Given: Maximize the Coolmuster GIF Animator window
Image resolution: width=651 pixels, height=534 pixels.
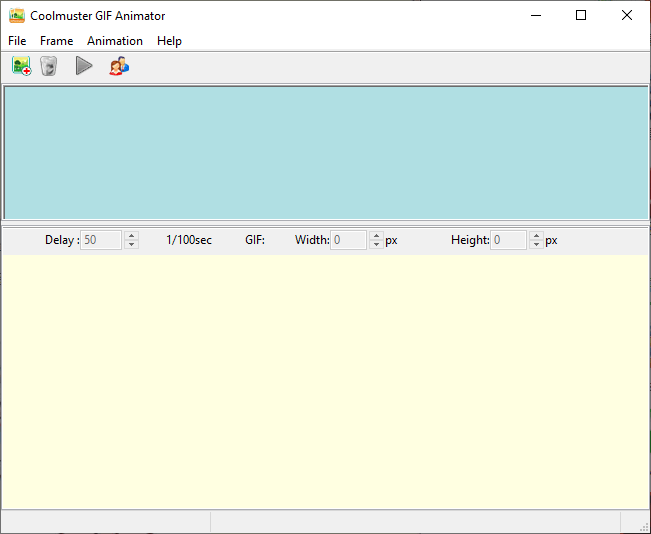Looking at the screenshot, I should tap(581, 15).
